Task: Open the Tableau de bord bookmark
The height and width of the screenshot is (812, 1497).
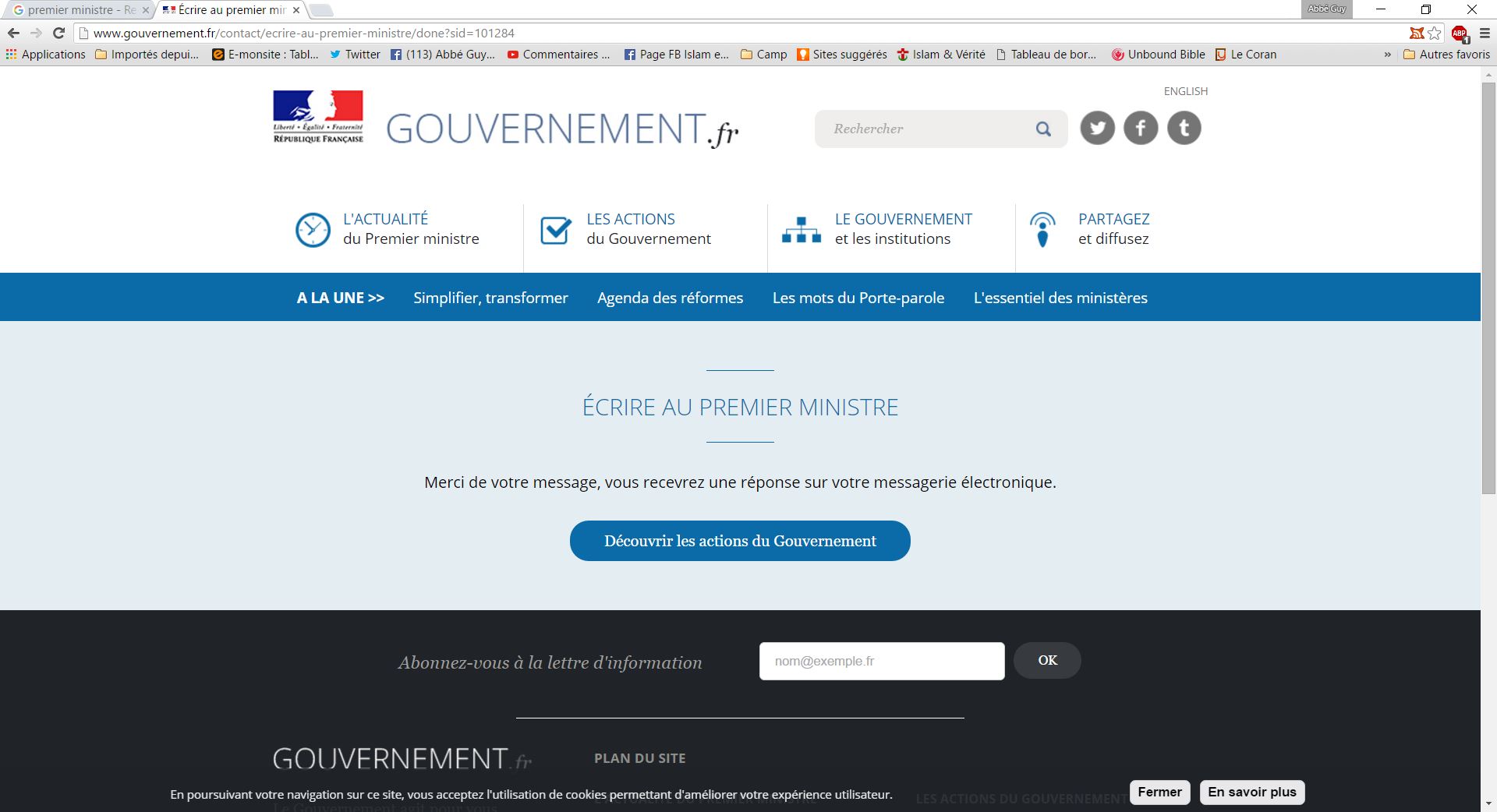Action: coord(1046,55)
